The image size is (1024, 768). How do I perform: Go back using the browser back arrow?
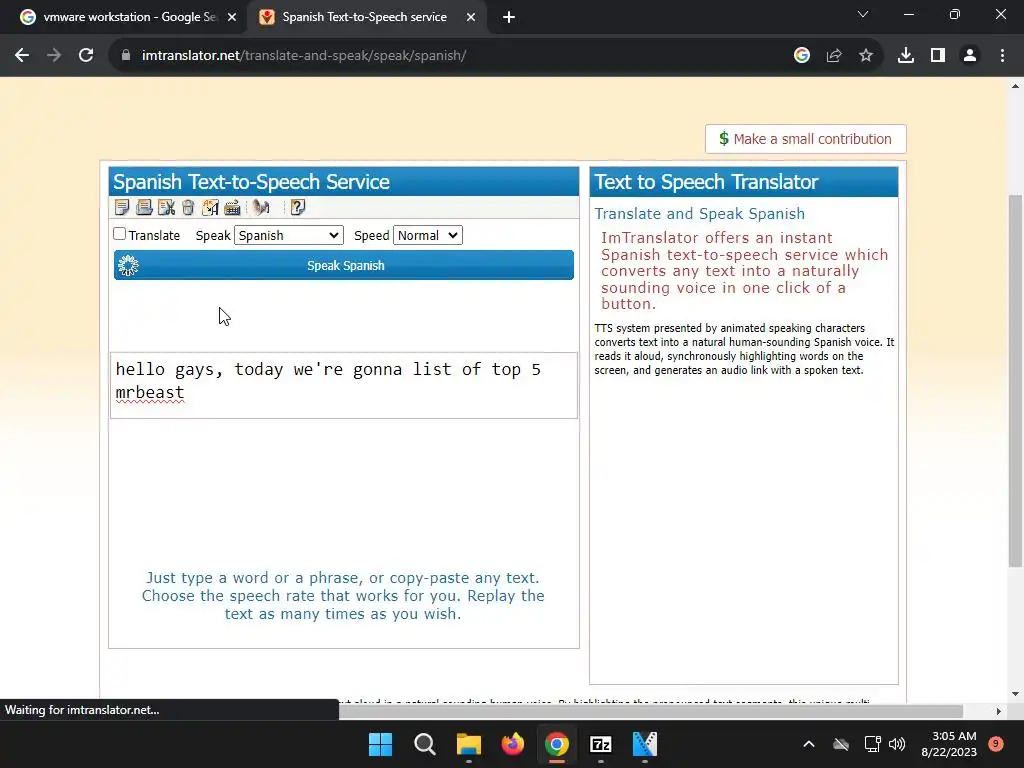22,56
